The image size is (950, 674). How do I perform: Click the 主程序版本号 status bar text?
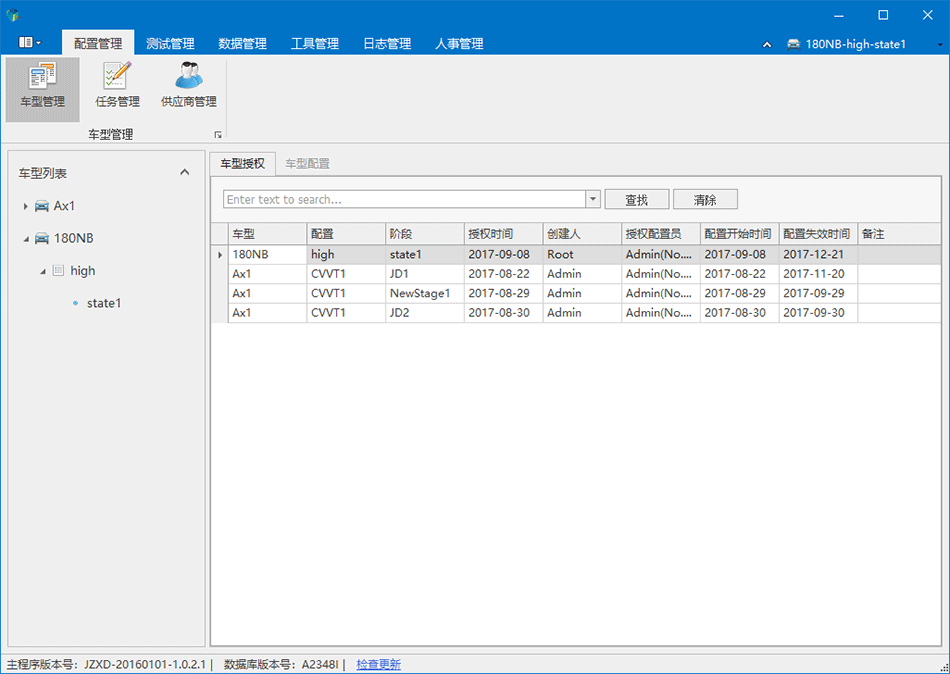[107, 664]
